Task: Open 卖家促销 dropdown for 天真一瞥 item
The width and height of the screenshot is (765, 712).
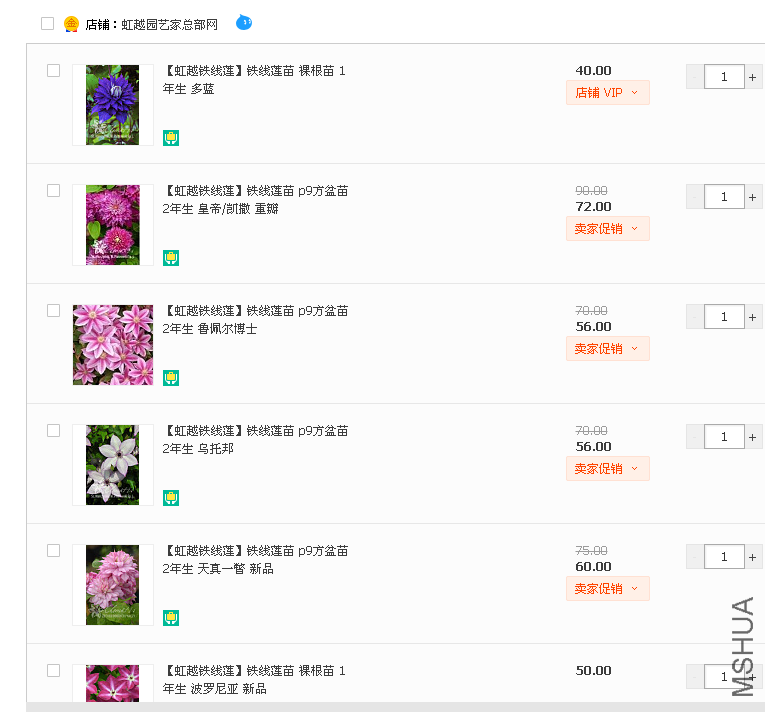Action: click(607, 589)
